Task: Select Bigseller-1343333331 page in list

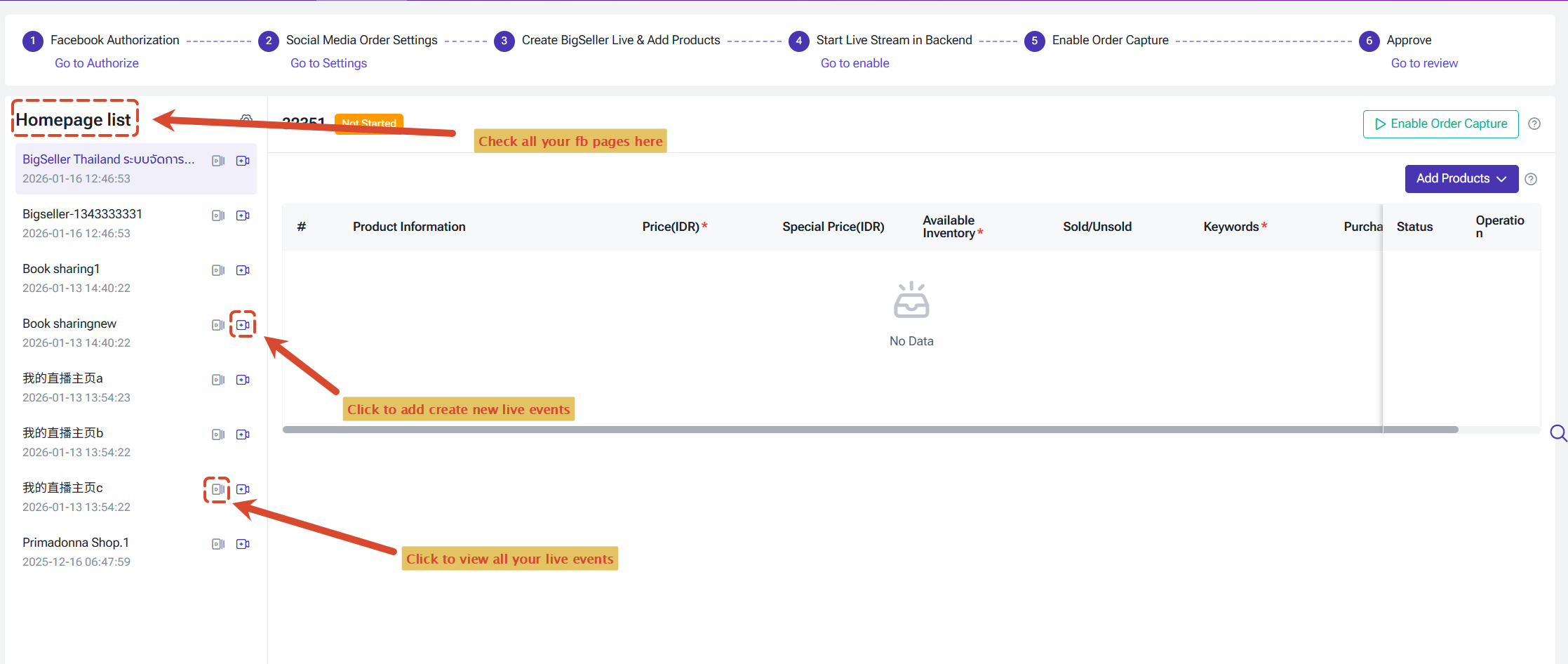Action: pos(136,223)
